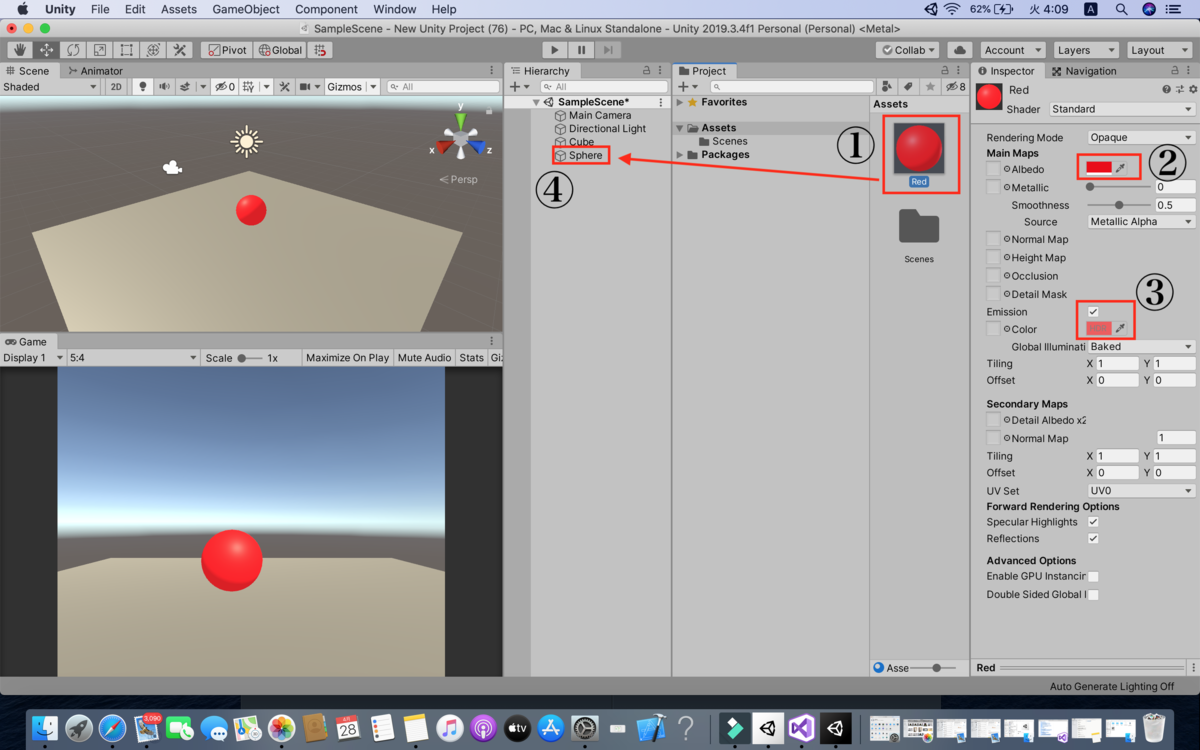Open Layers dropdown
This screenshot has width=1200, height=750.
(x=1084, y=50)
